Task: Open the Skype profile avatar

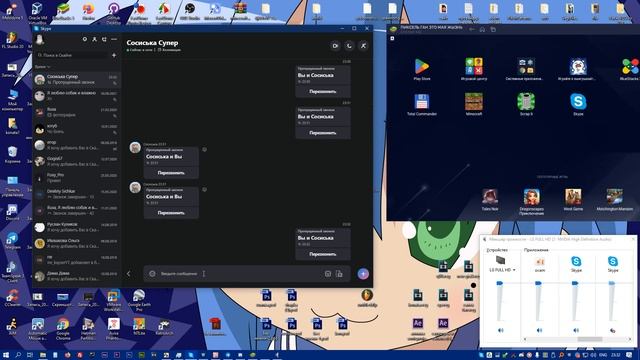Action: pyautogui.click(x=40, y=40)
